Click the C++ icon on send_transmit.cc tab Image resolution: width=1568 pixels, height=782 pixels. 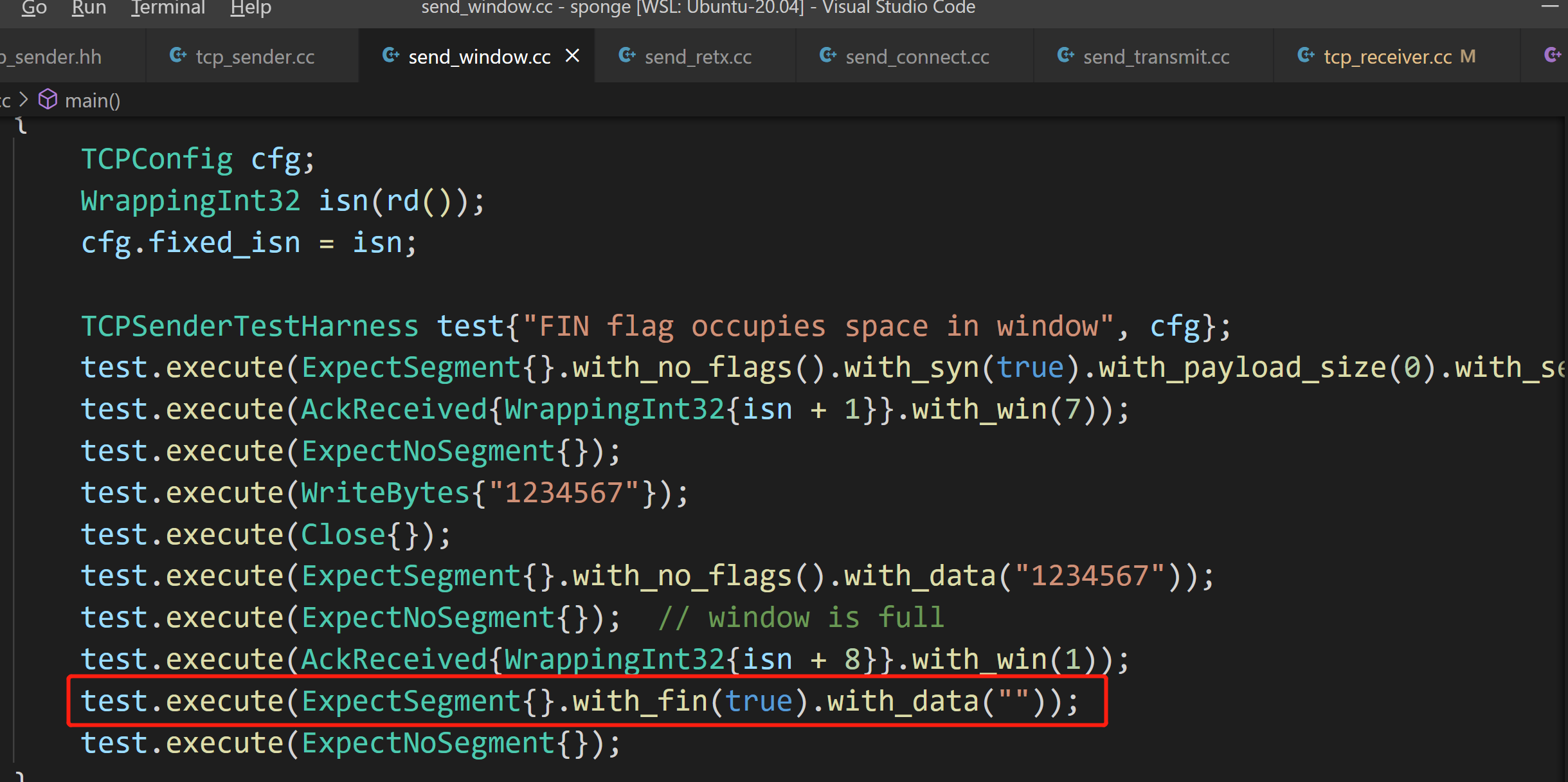point(1066,56)
